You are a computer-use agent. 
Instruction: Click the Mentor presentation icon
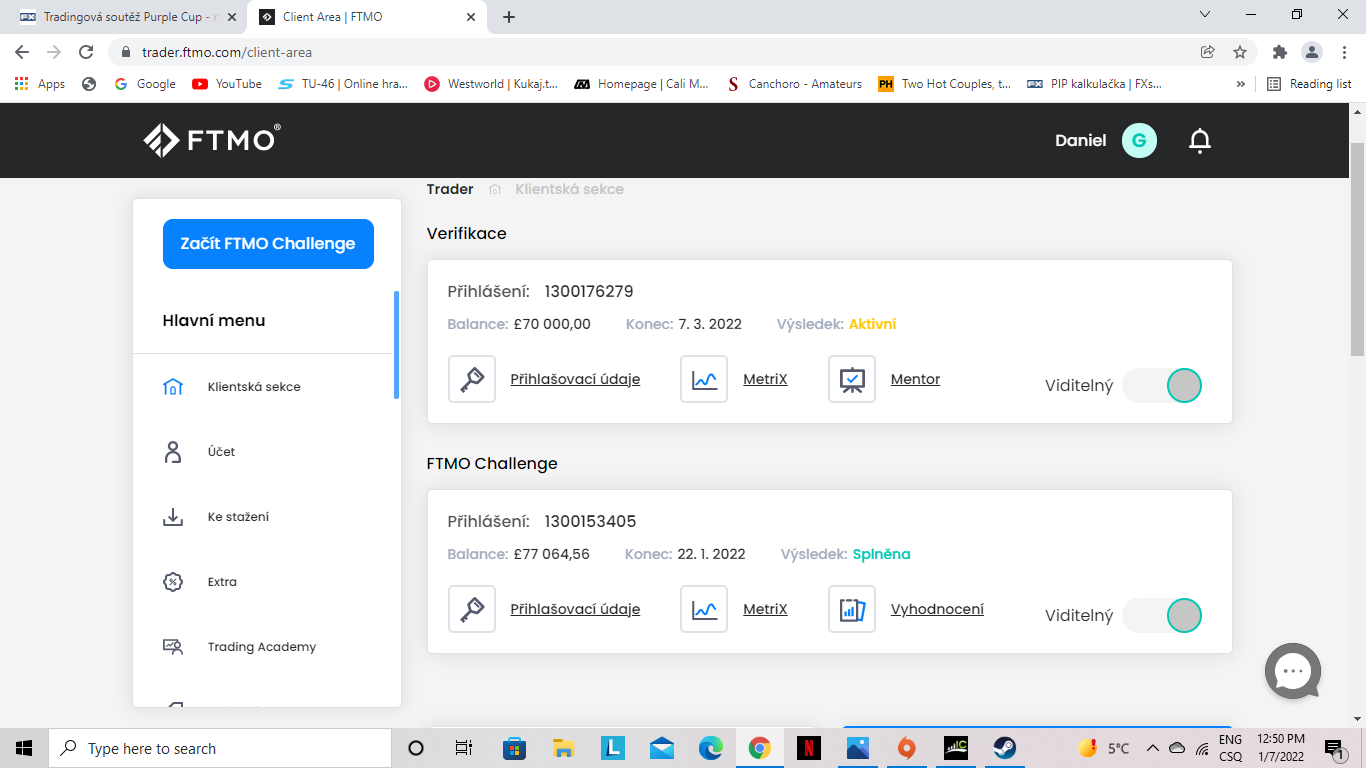[852, 379]
